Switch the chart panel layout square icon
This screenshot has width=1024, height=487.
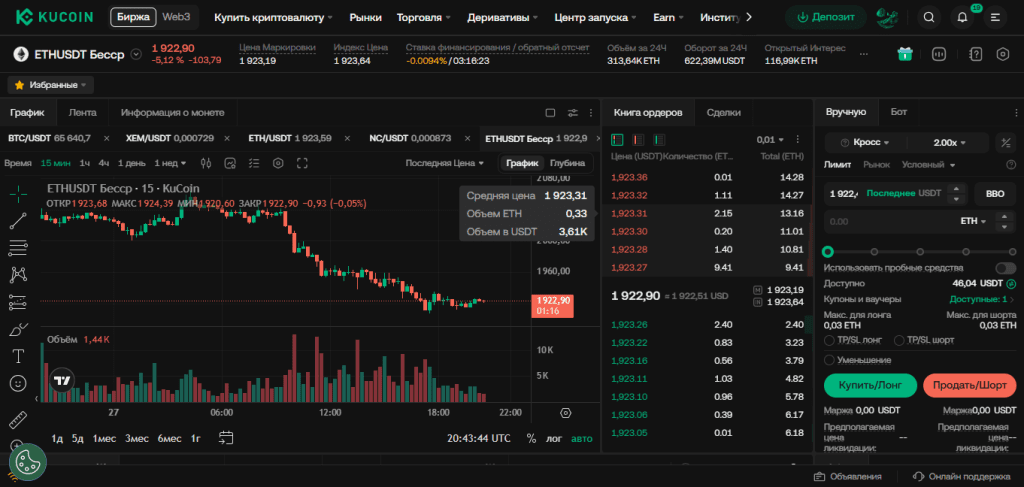(550, 113)
